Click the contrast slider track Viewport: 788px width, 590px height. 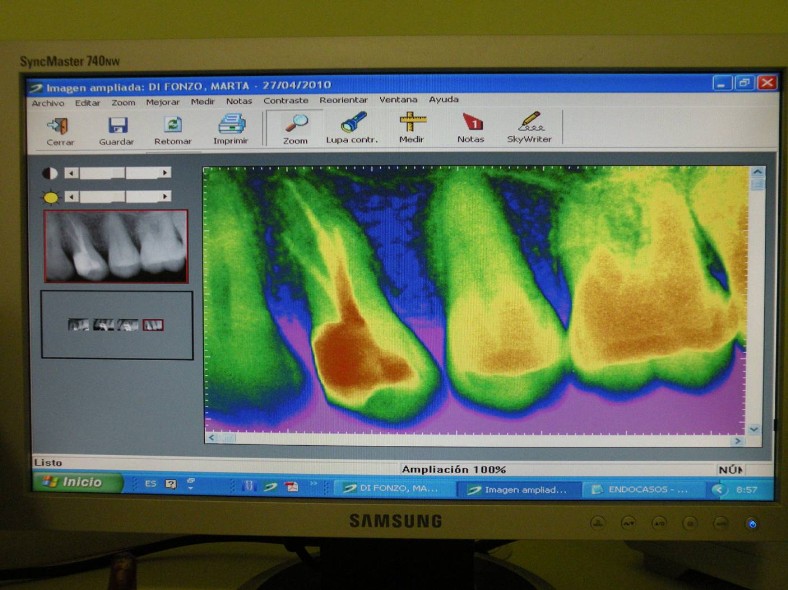coord(117,173)
